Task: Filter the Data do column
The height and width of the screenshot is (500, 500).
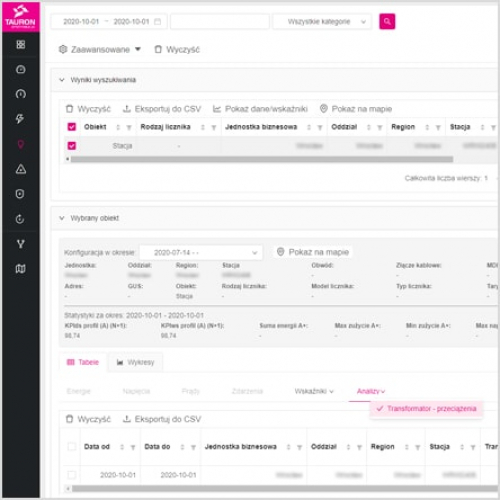Action: [193, 447]
